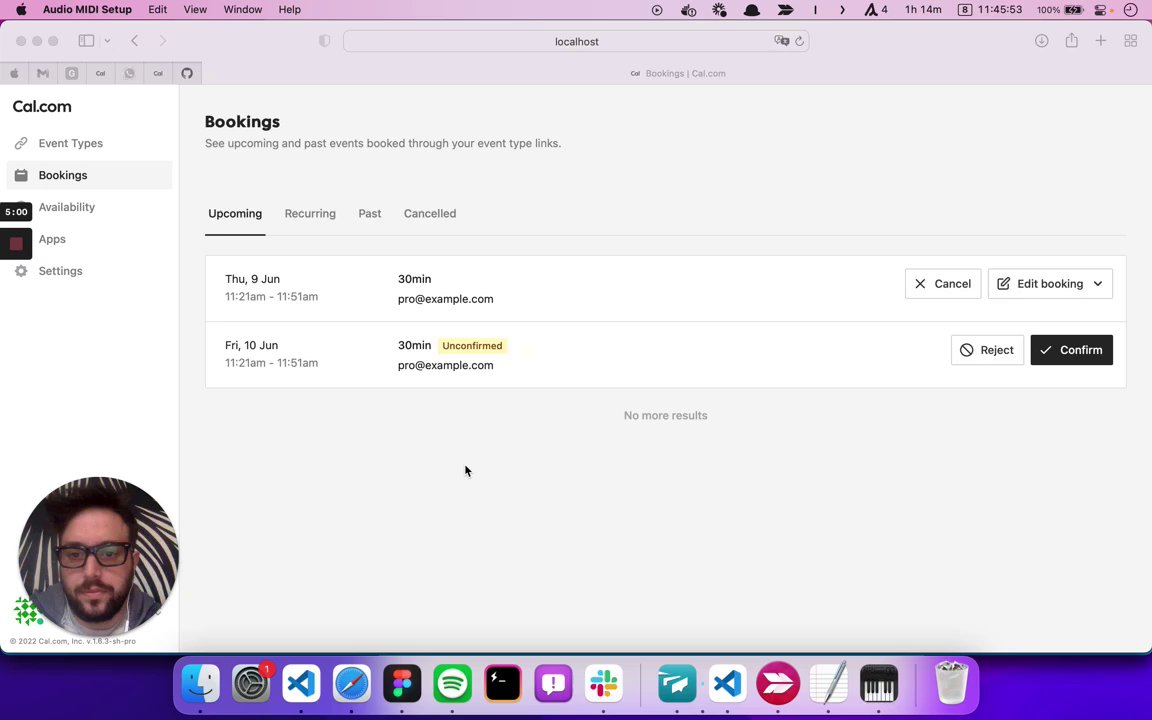
Task: Open the Audio MIDI Setup menu
Action: [87, 10]
